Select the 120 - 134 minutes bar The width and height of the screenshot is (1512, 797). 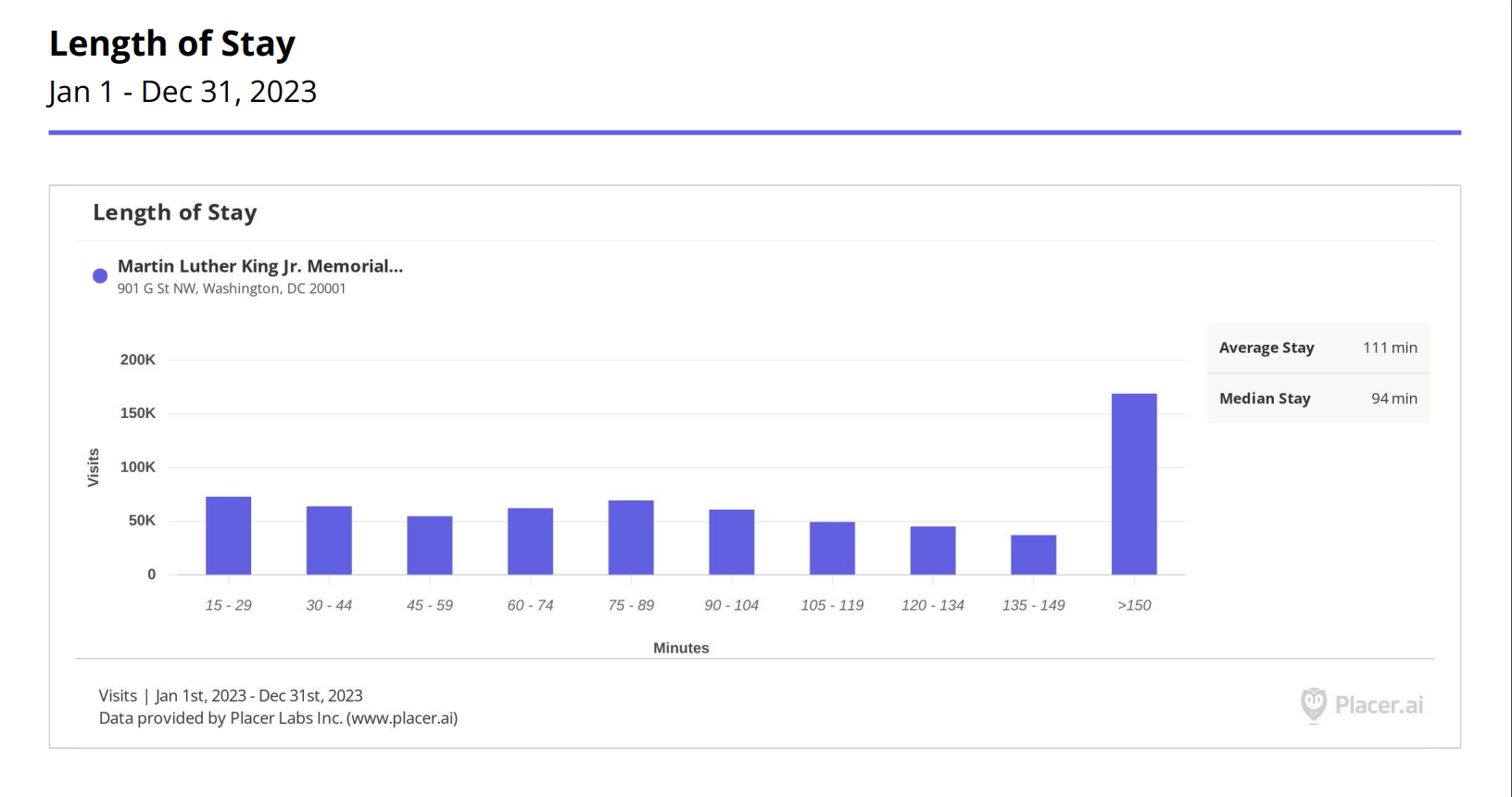click(933, 550)
